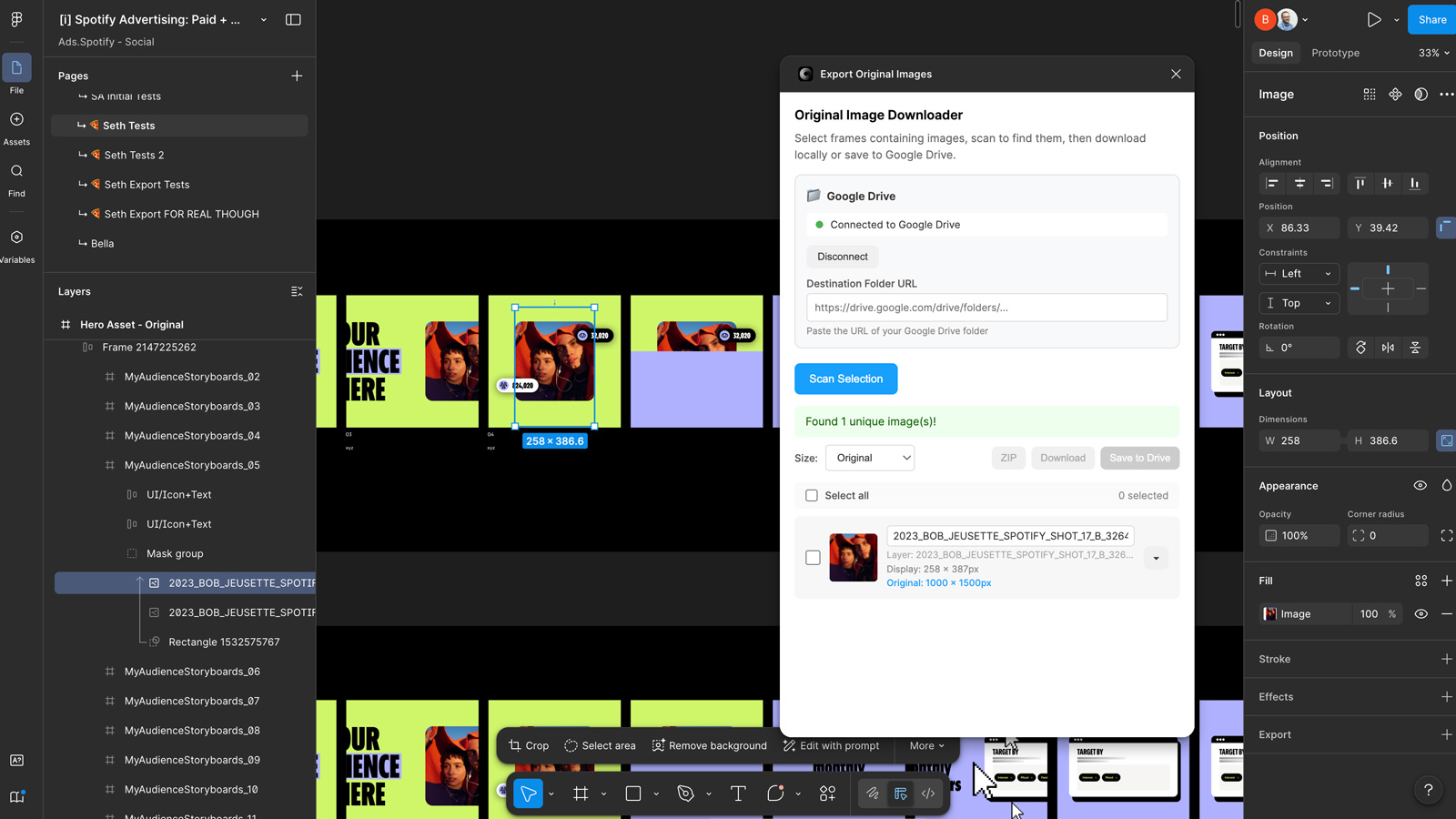The image size is (1456, 819).
Task: Click Remove background in image toolbar
Action: (709, 745)
